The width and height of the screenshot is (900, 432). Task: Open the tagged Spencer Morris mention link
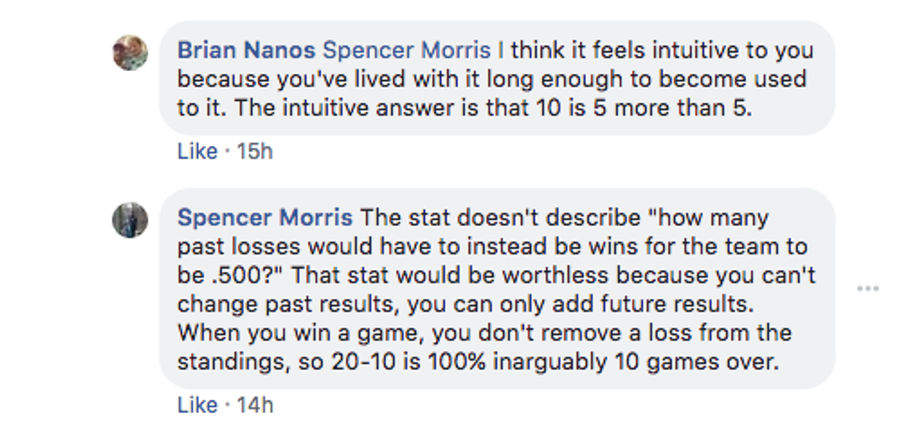406,50
